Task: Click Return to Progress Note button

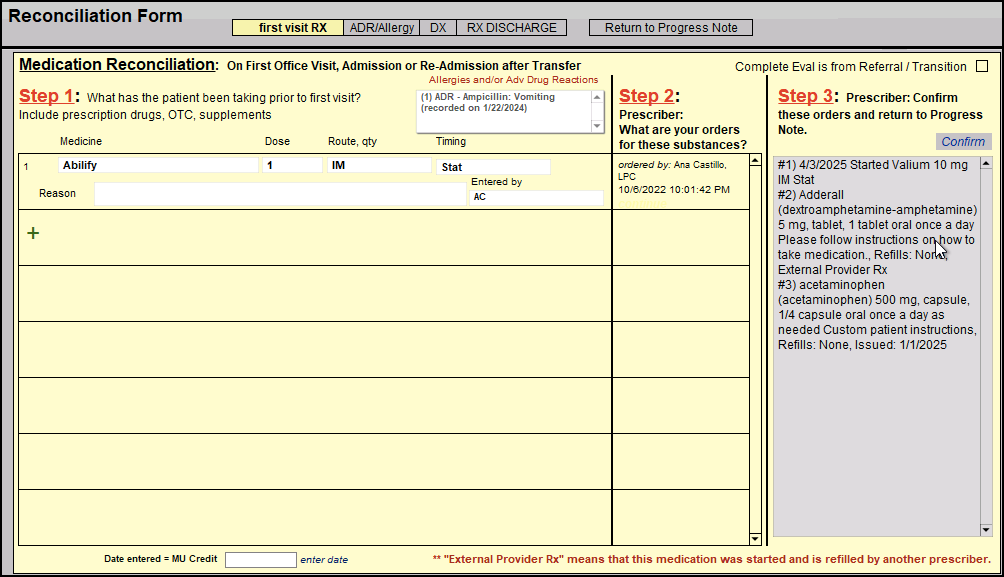Action: point(670,28)
